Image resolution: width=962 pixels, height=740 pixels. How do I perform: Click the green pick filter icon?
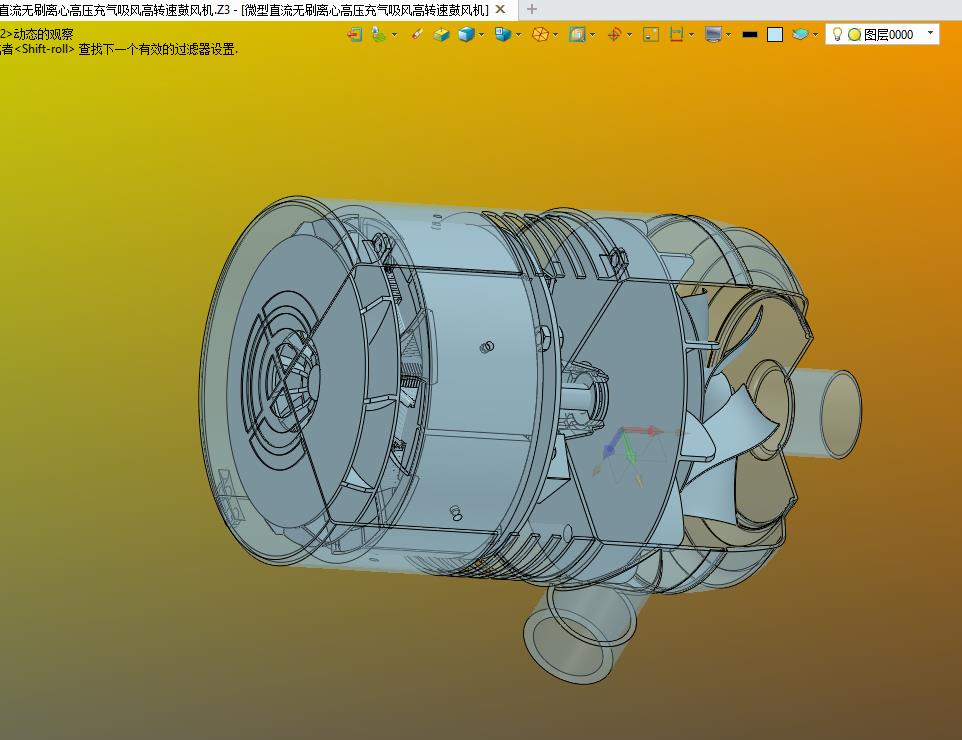[x=379, y=34]
